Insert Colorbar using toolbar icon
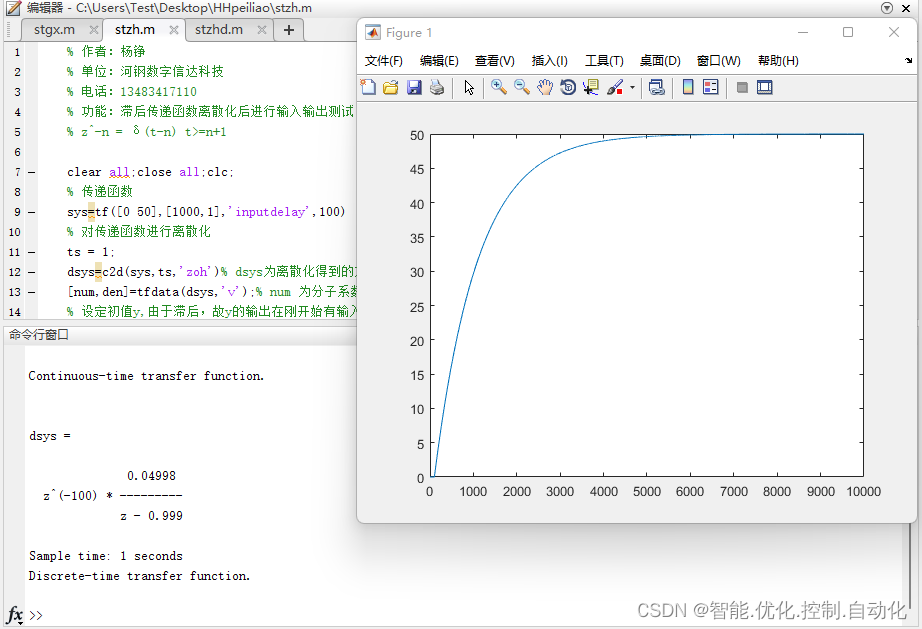Screen dimensions: 922x629 coord(687,88)
